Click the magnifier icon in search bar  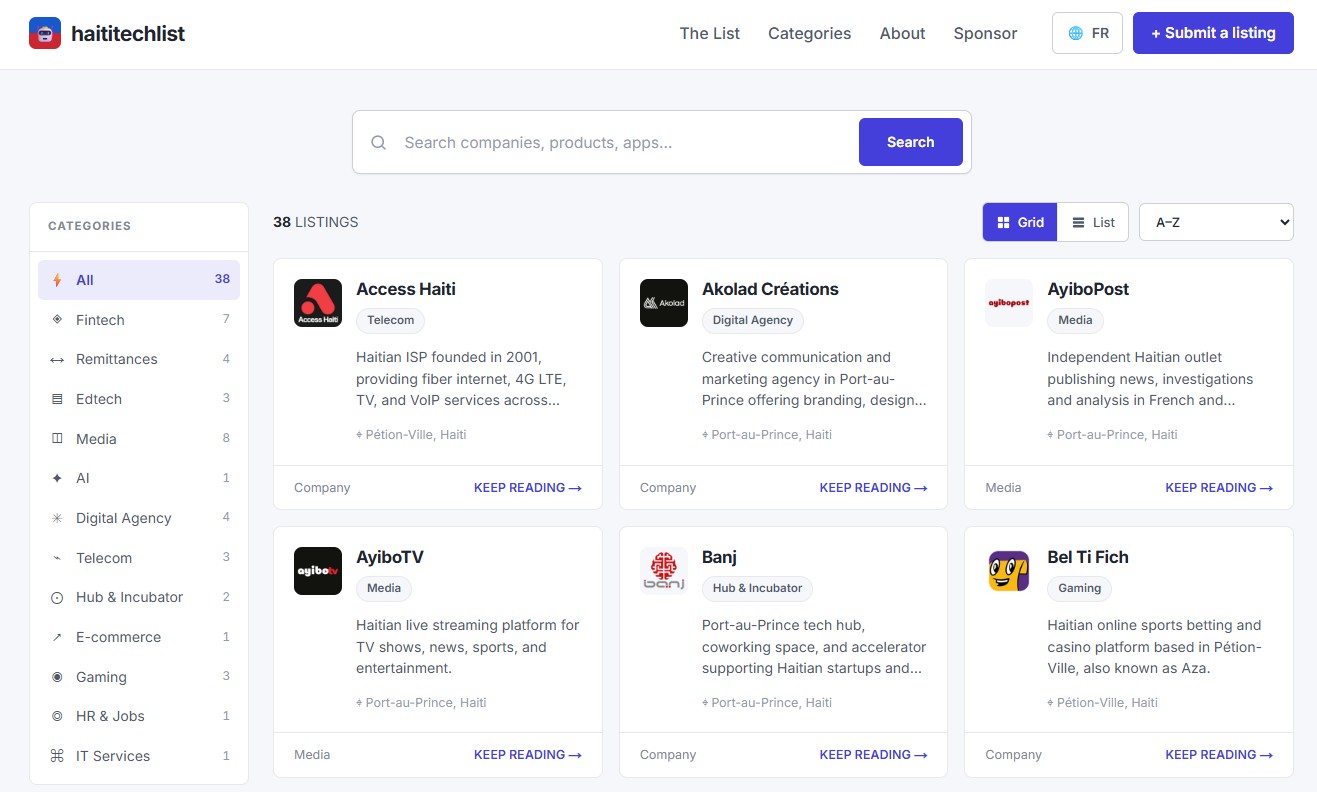(x=379, y=142)
